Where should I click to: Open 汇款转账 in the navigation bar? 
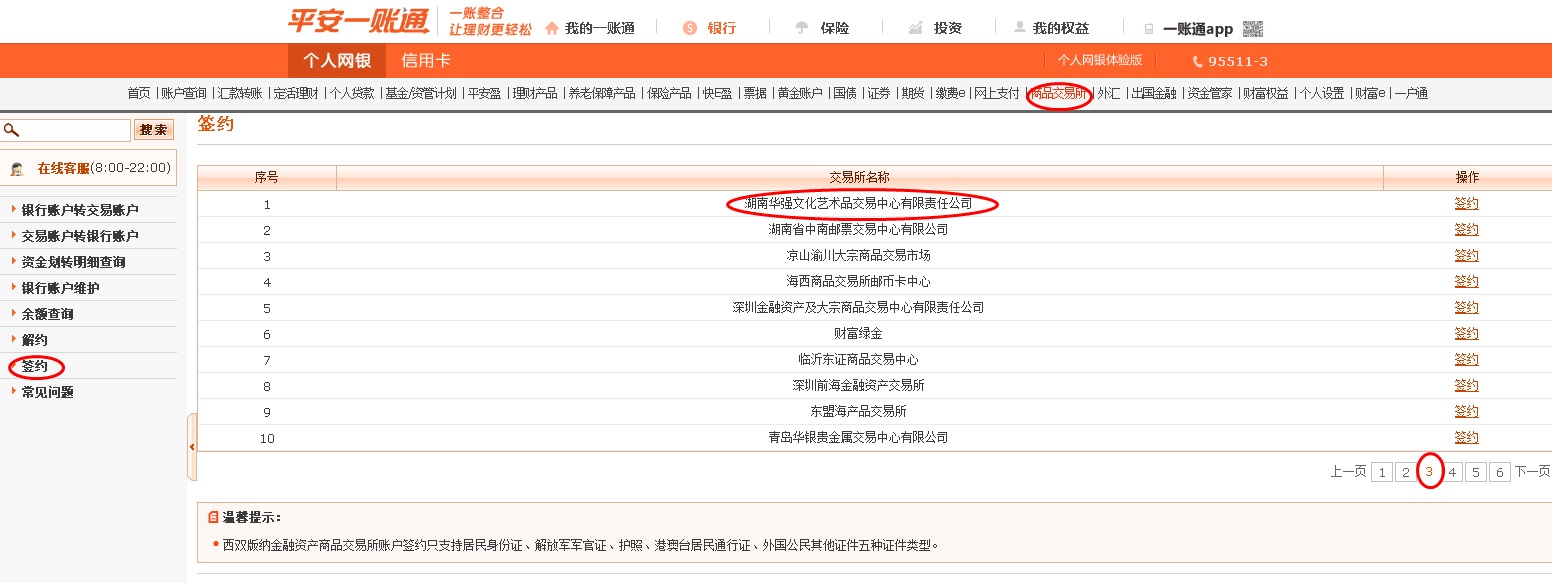240,94
